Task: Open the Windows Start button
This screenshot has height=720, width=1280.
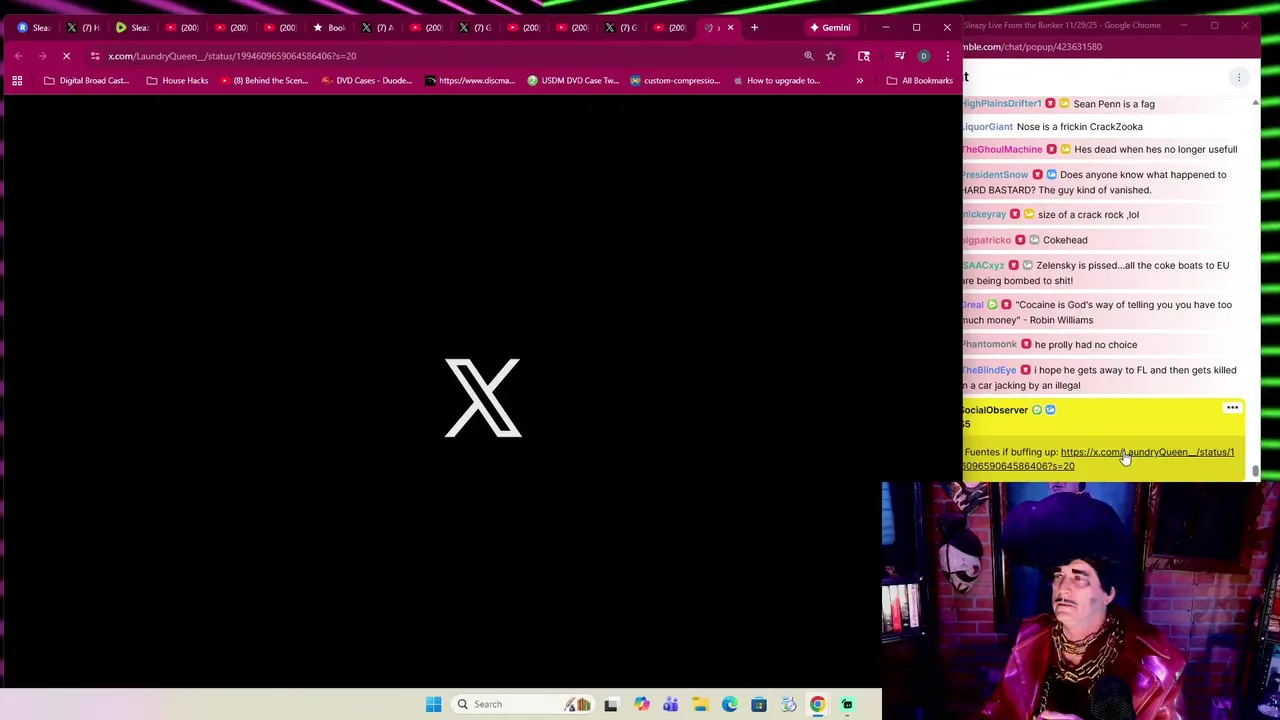Action: tap(433, 704)
